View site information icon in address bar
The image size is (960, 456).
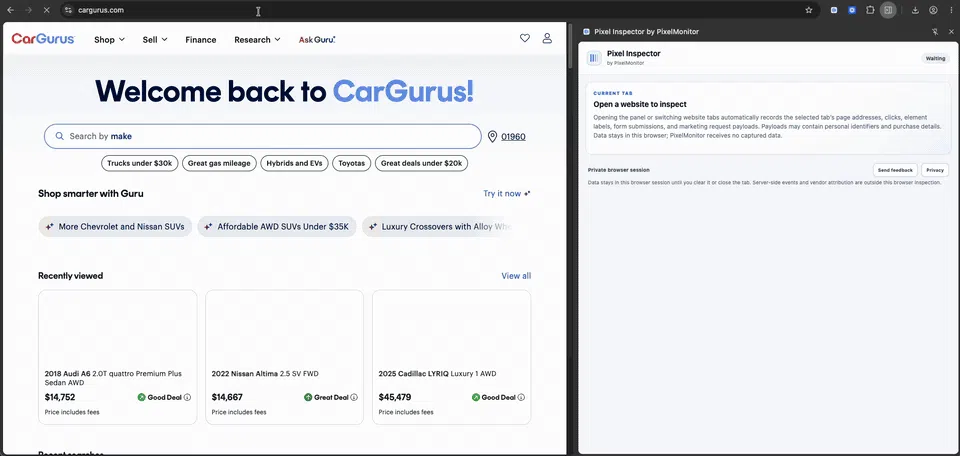[x=69, y=10]
